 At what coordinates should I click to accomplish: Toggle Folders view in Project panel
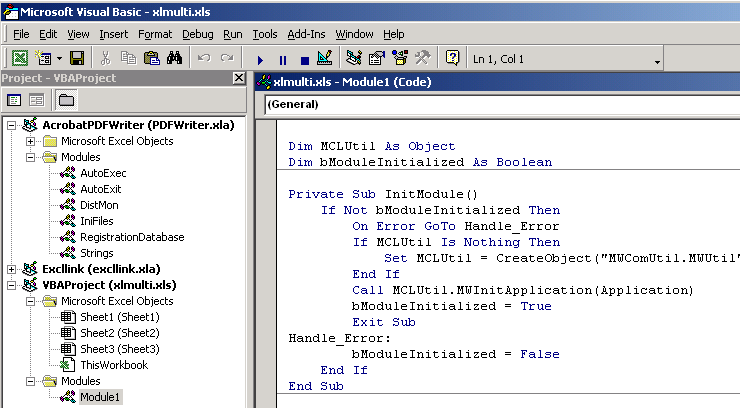[66, 100]
